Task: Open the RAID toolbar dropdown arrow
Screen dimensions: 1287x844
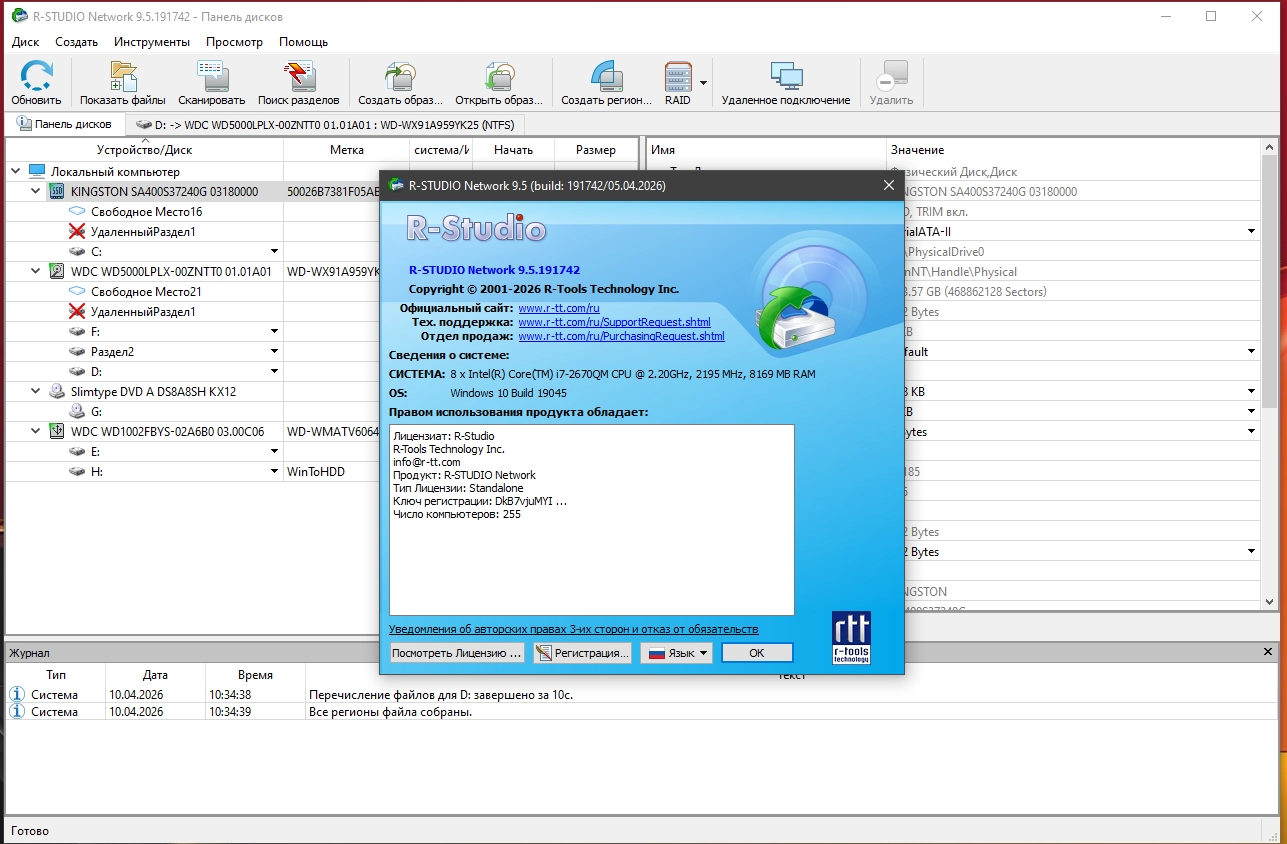Action: point(704,83)
